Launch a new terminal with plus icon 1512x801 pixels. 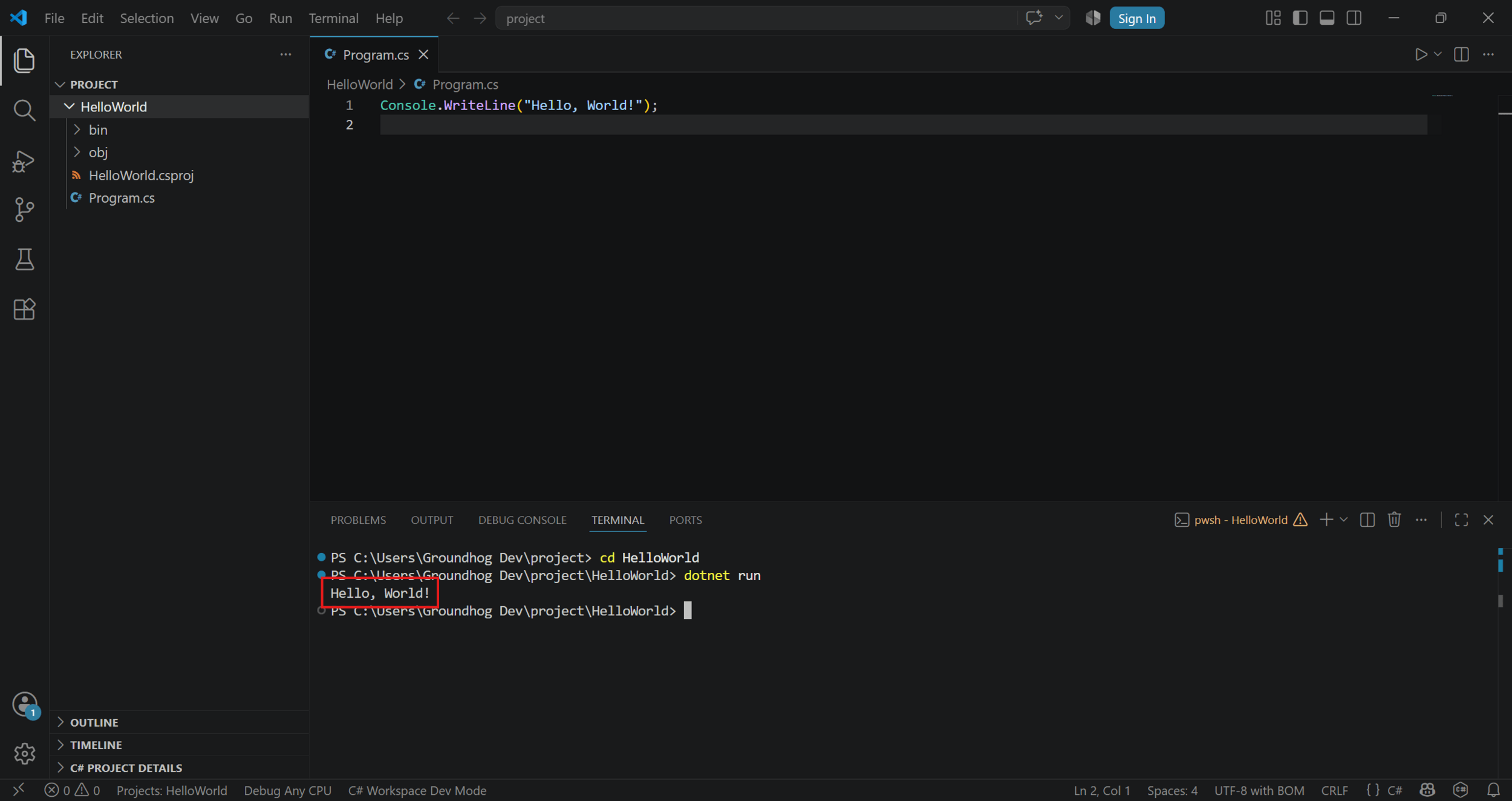[x=1326, y=520]
